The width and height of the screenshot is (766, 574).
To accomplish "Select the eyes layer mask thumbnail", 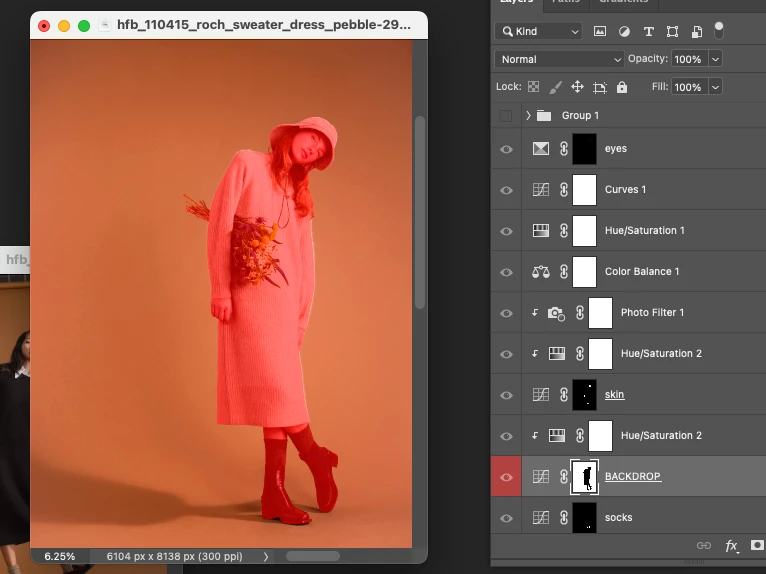I will (584, 149).
